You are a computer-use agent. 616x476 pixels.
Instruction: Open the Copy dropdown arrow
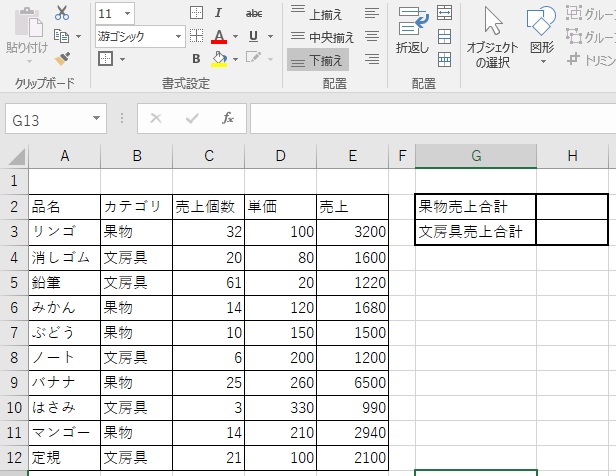[x=79, y=37]
